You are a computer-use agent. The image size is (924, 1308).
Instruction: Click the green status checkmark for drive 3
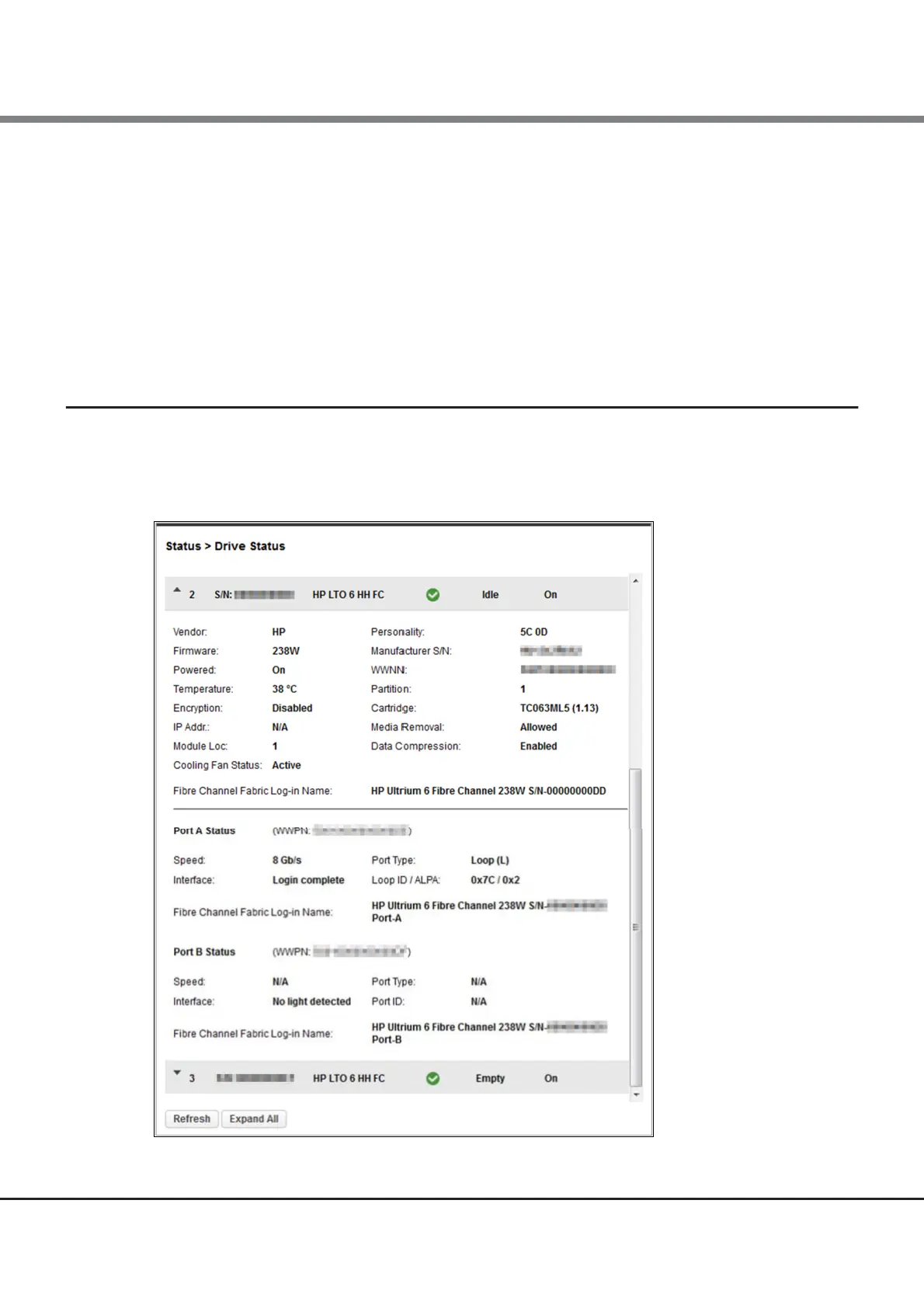point(432,1078)
